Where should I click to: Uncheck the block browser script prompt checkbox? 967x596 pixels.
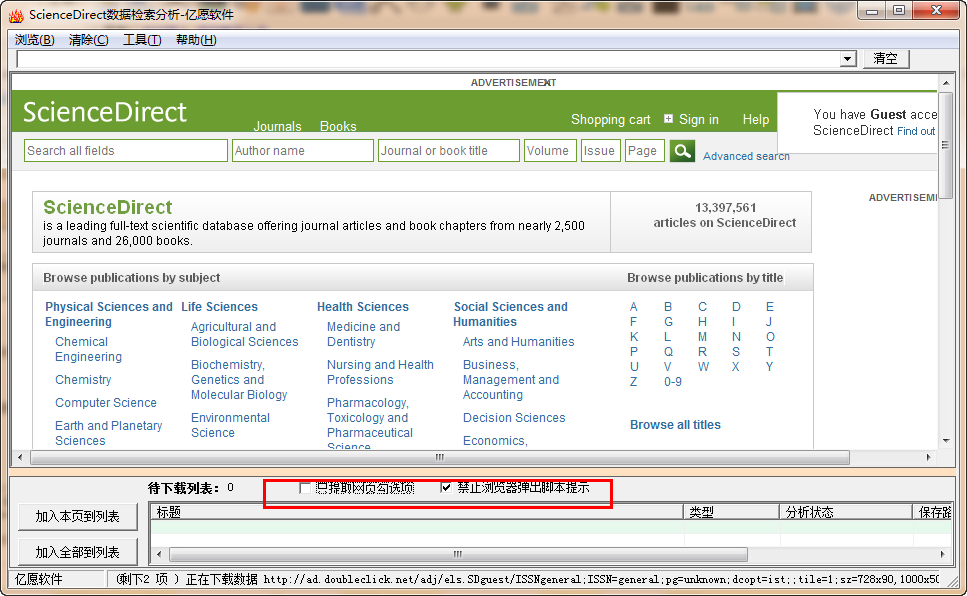[x=446, y=487]
